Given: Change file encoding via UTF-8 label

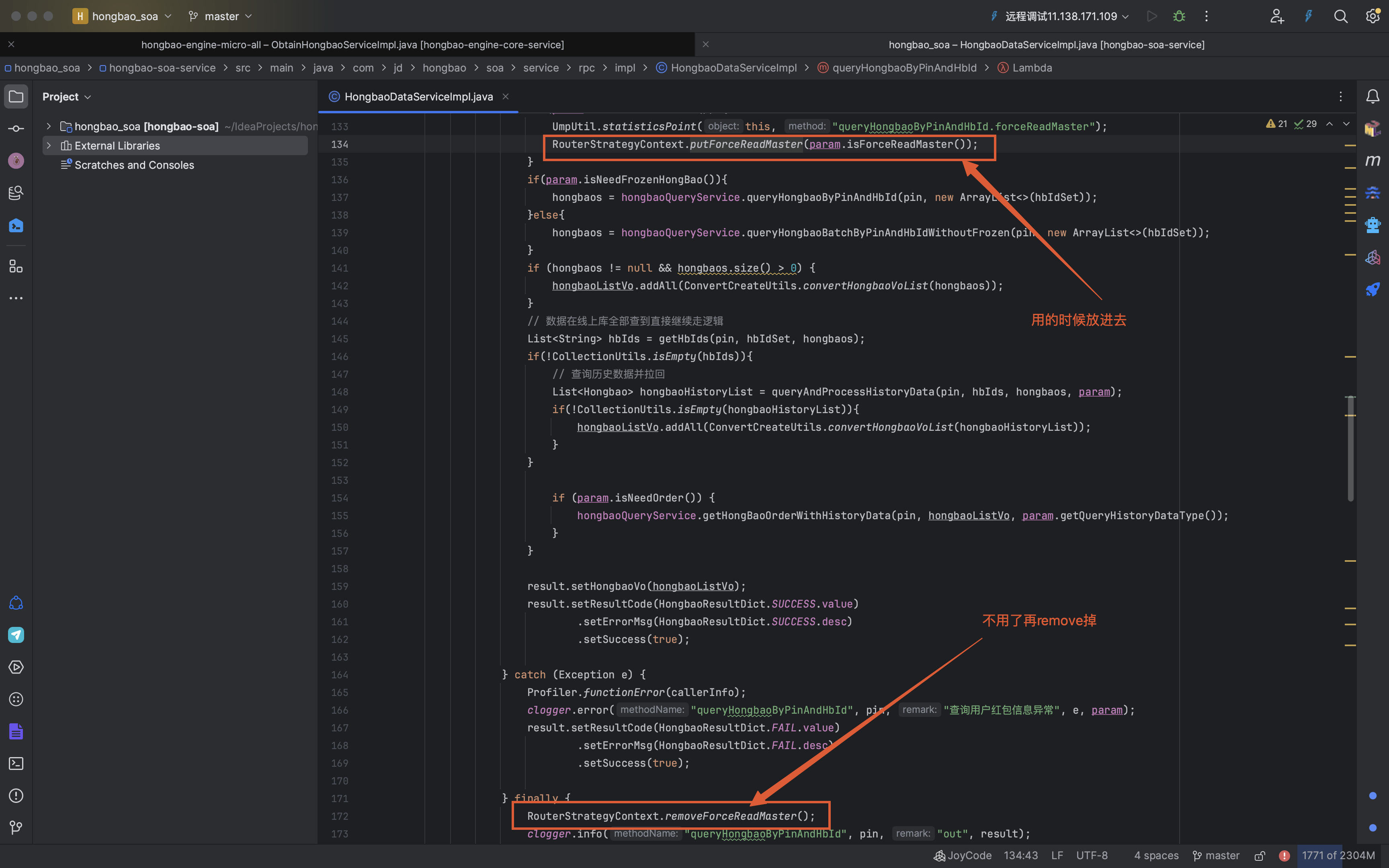Looking at the screenshot, I should pos(1092,856).
